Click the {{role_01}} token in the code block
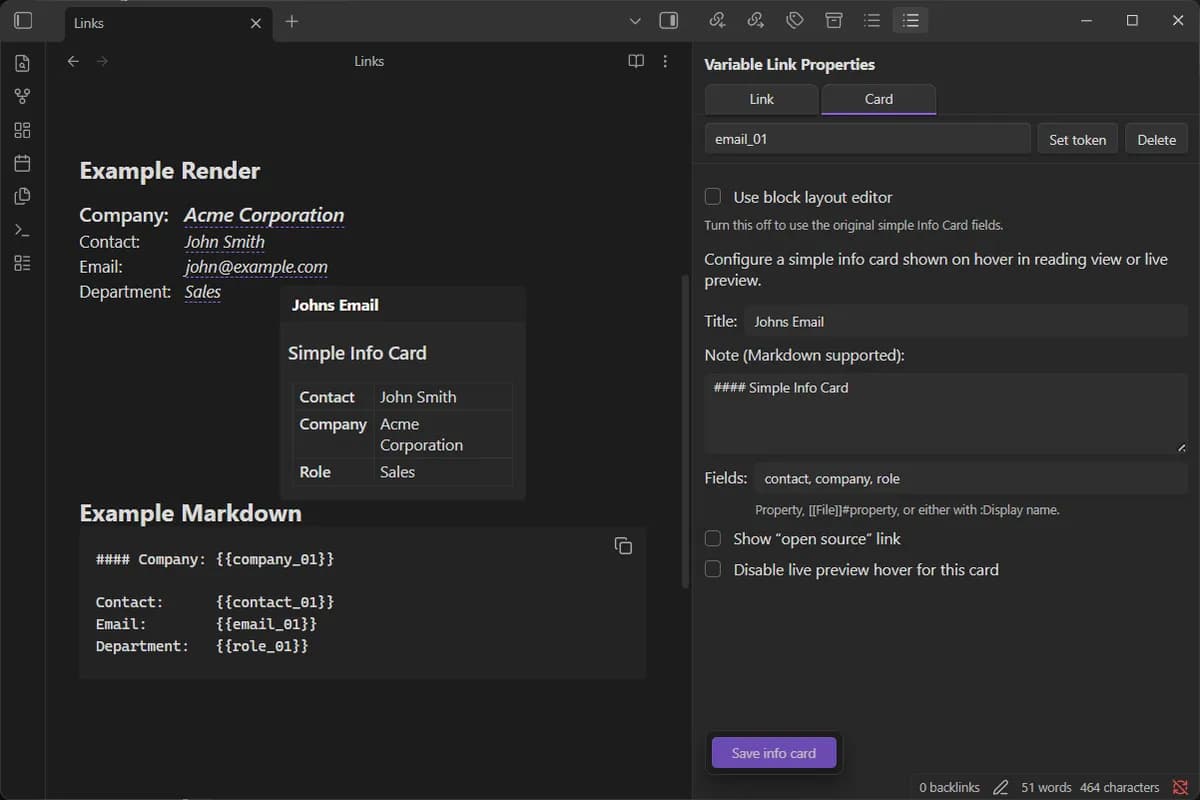 [262, 646]
